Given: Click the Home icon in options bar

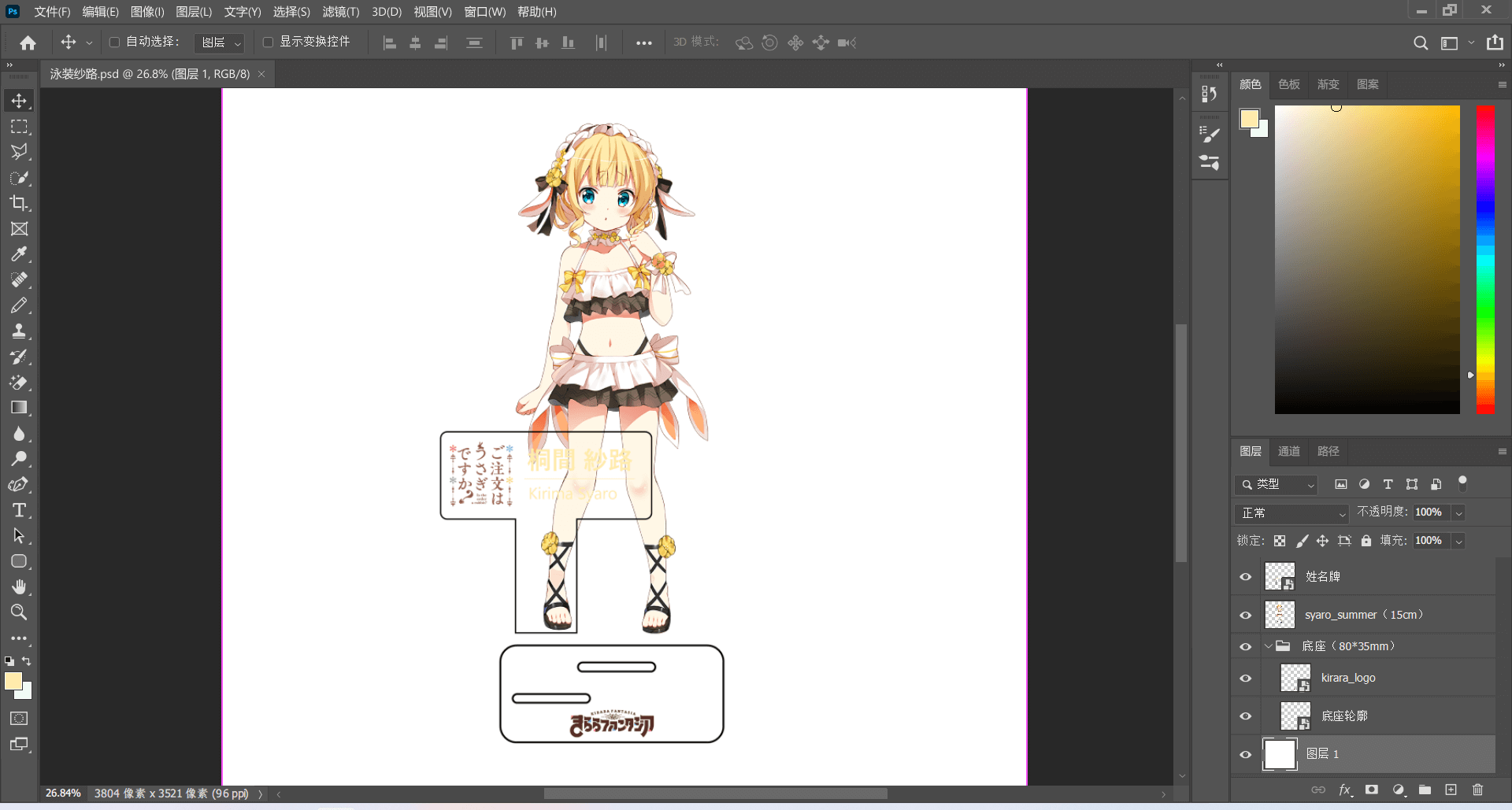Looking at the screenshot, I should coord(28,43).
